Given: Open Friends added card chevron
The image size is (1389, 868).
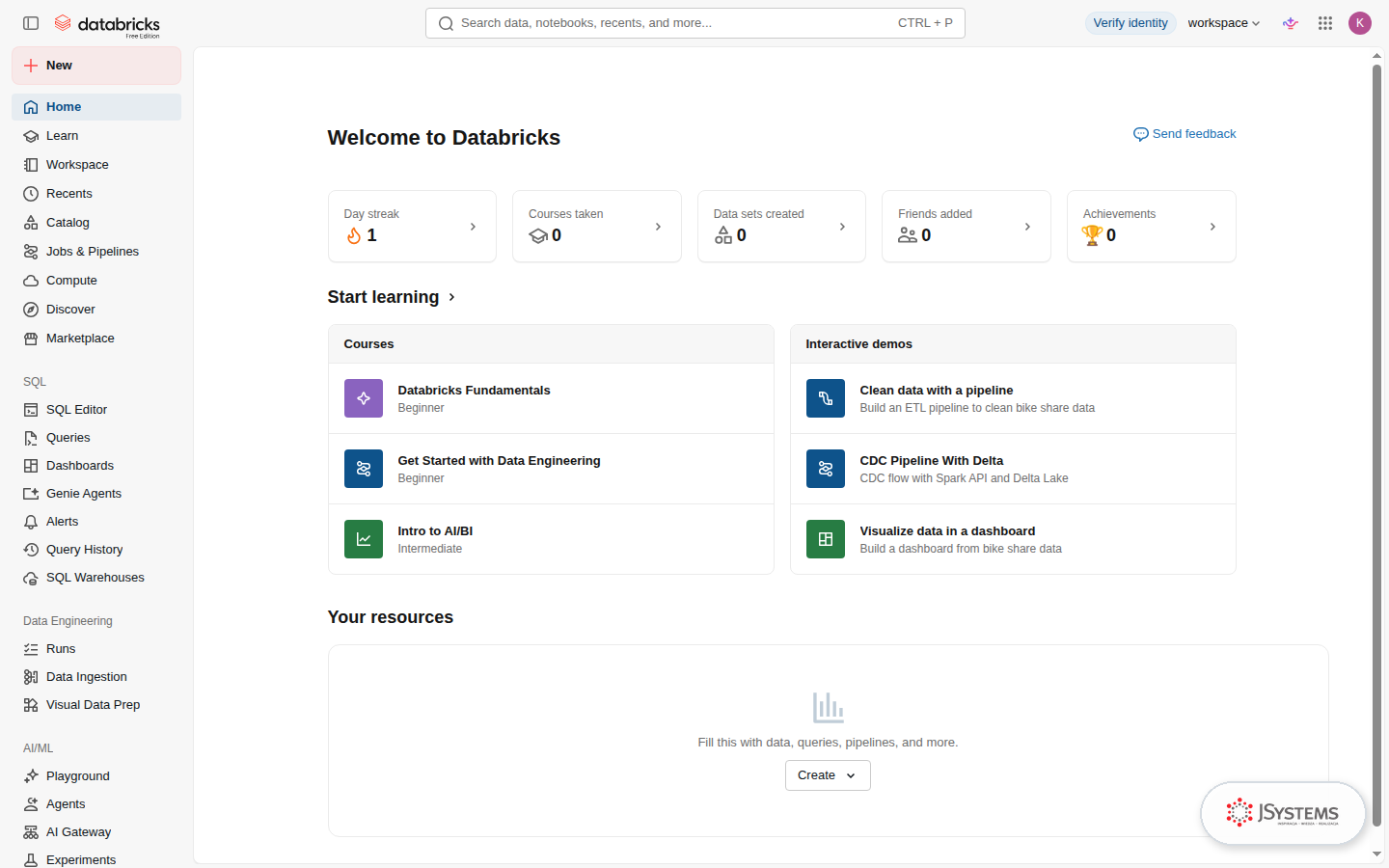Looking at the screenshot, I should click(x=1027, y=227).
